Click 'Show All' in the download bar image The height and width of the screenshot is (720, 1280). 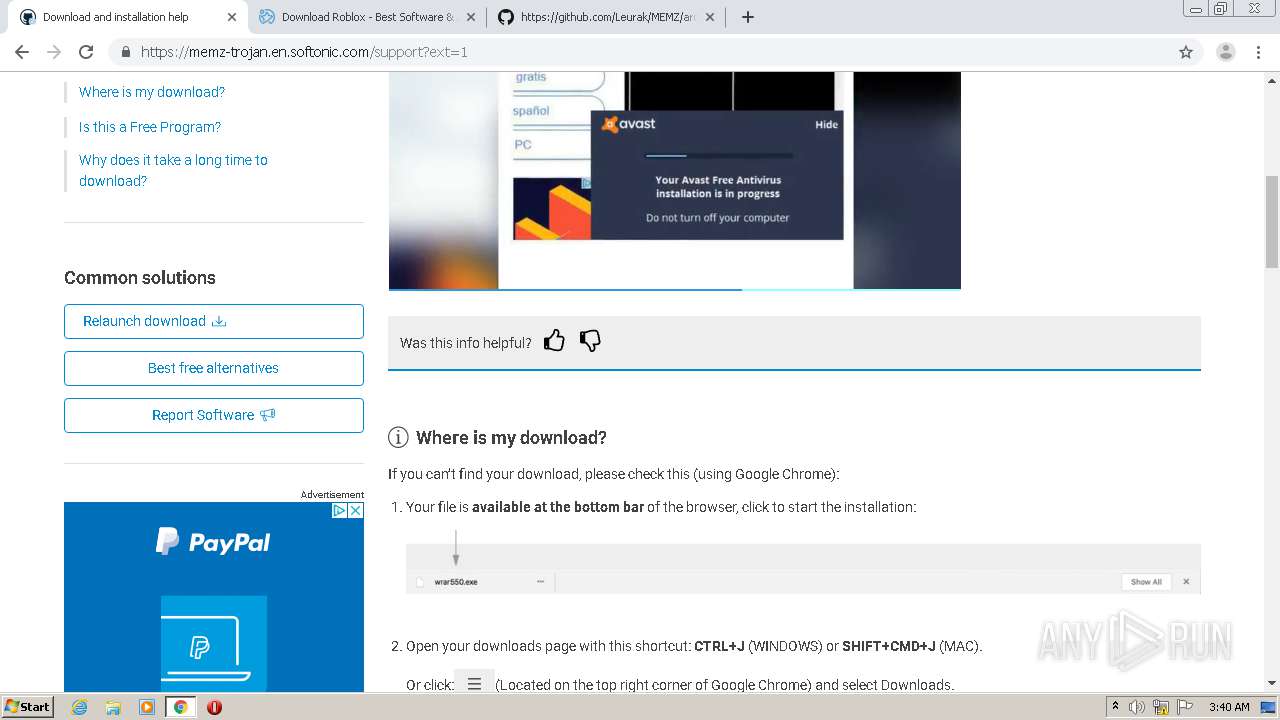click(x=1146, y=581)
